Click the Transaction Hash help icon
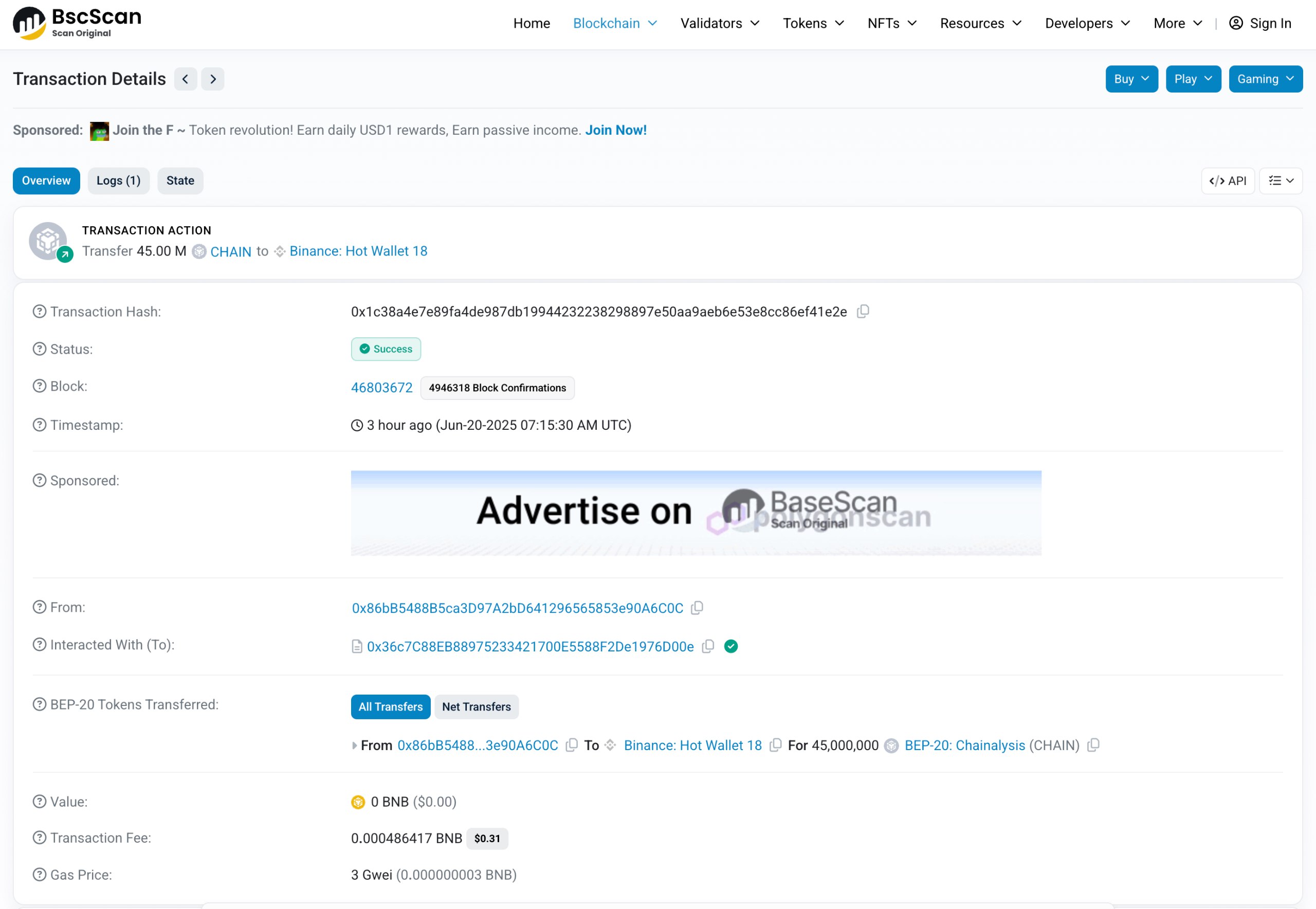Viewport: 1316px width, 909px height. click(39, 312)
